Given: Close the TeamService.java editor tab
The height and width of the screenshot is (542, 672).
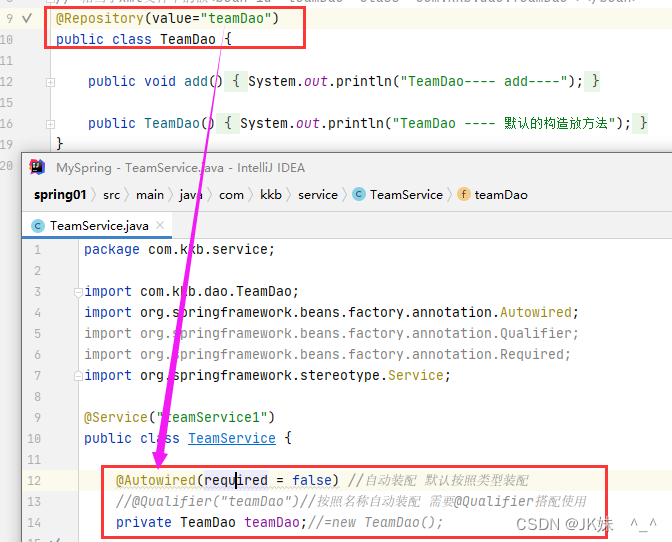Looking at the screenshot, I should (x=160, y=225).
